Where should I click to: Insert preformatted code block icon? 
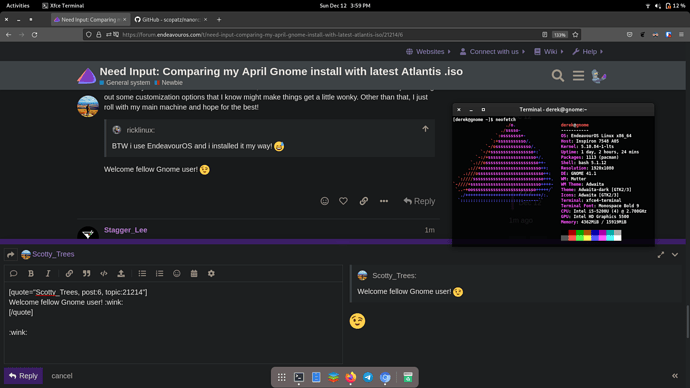coord(104,273)
